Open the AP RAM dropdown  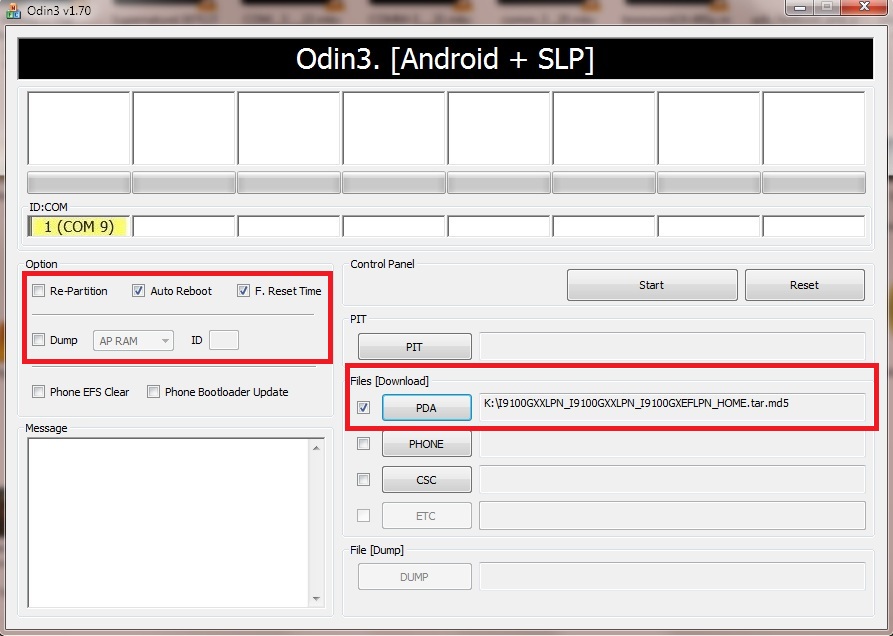[134, 341]
